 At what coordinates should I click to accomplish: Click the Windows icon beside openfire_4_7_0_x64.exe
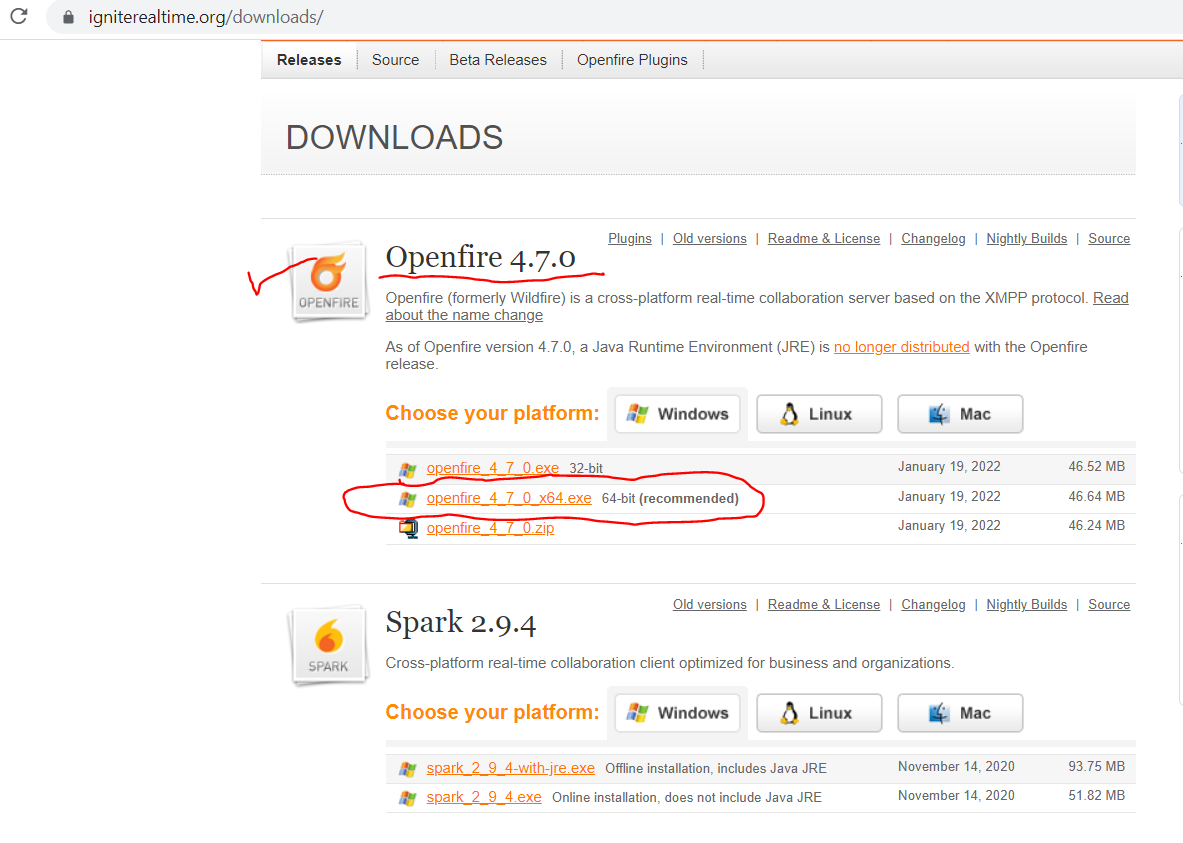[408, 499]
